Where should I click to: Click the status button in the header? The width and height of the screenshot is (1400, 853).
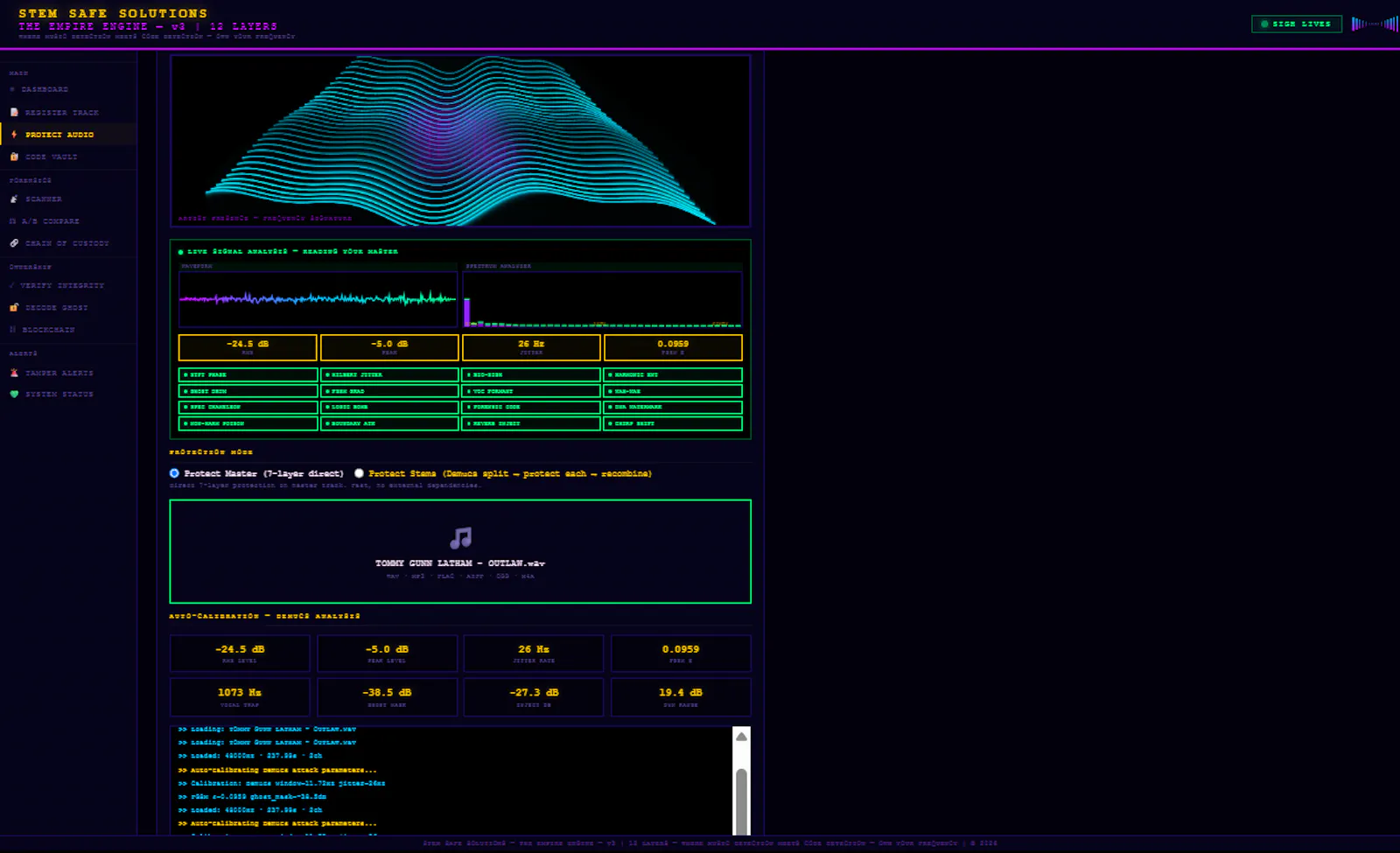[1297, 24]
